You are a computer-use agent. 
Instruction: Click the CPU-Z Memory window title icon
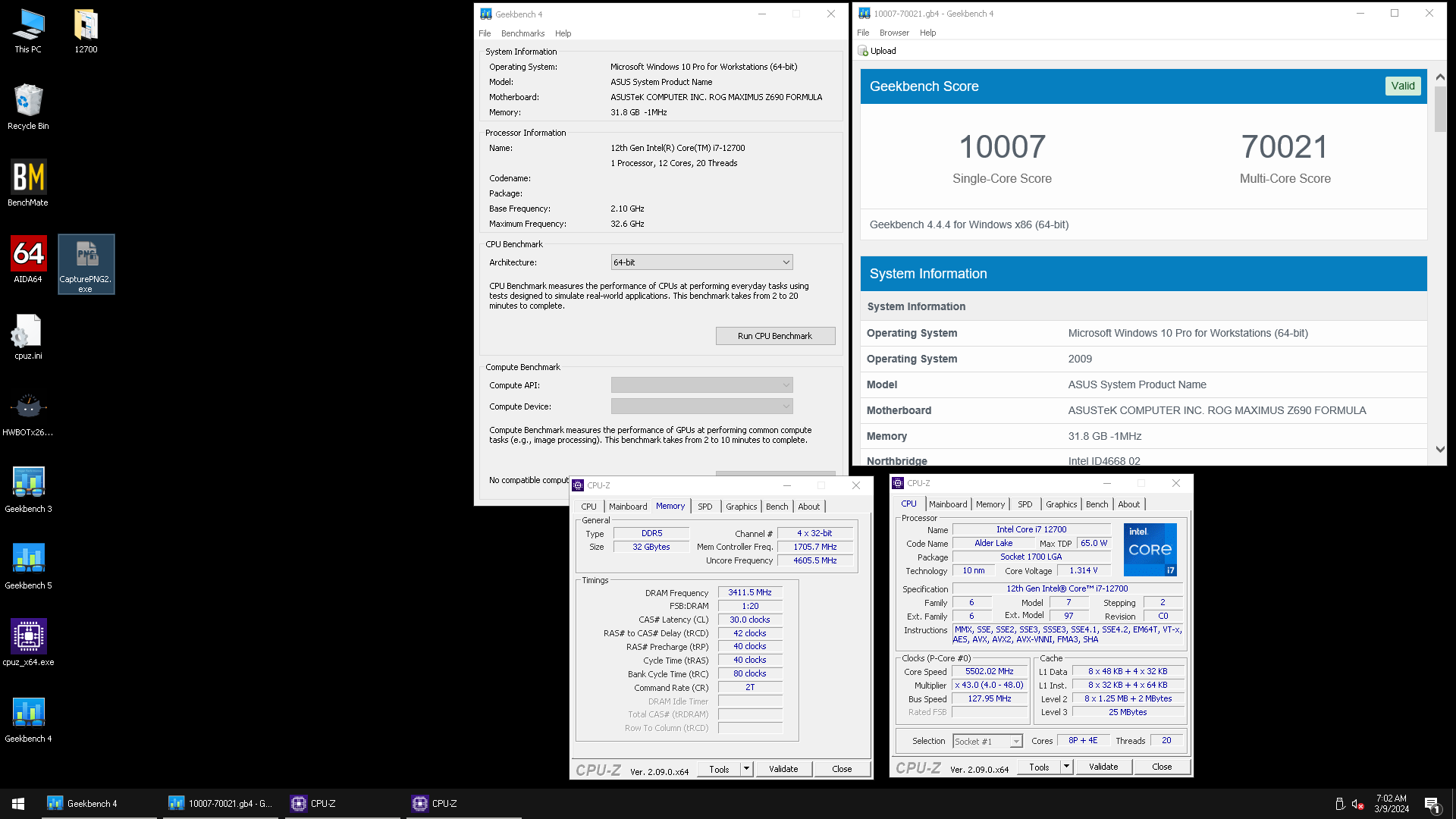(578, 485)
